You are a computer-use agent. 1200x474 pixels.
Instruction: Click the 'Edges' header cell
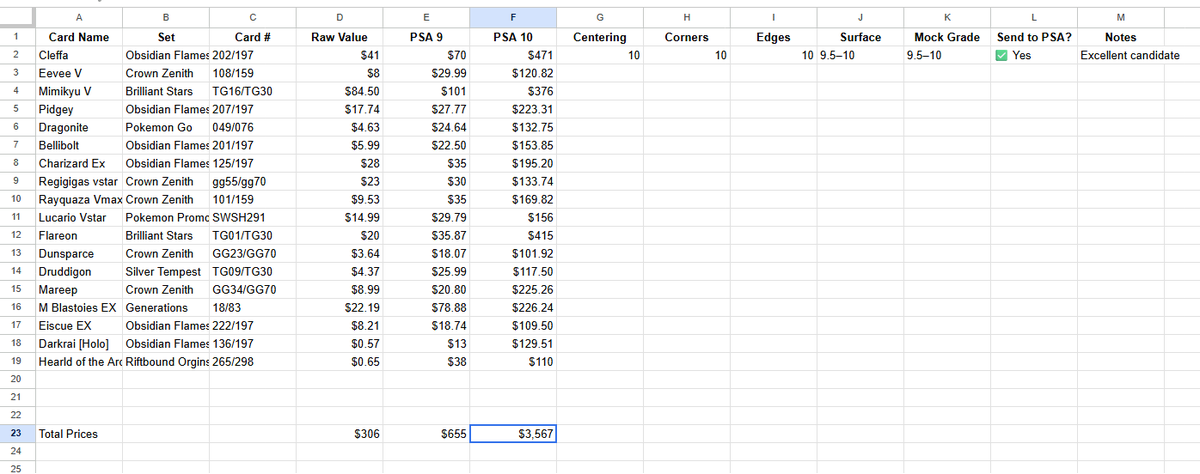pos(773,37)
